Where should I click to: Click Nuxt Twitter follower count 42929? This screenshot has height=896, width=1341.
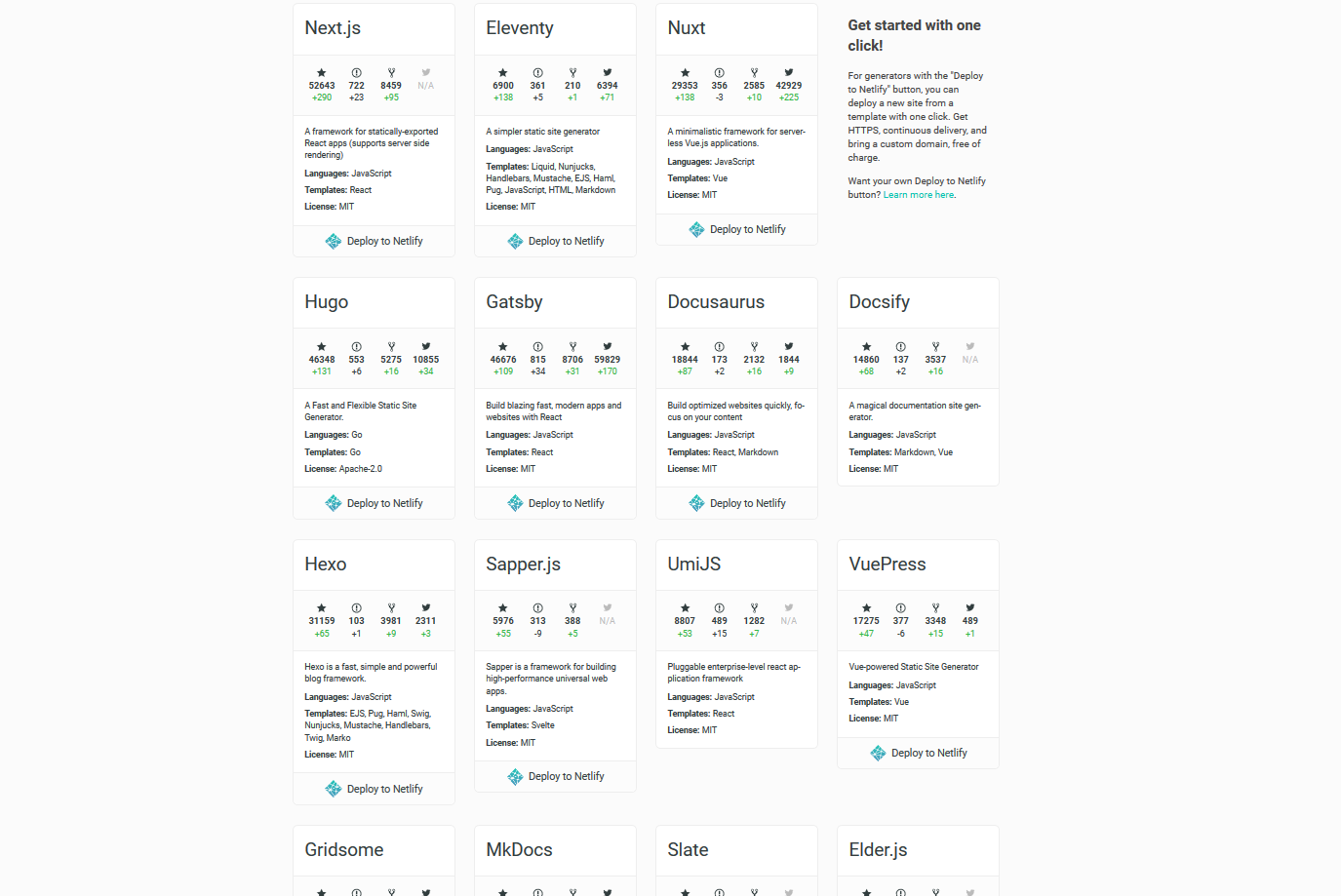[789, 86]
